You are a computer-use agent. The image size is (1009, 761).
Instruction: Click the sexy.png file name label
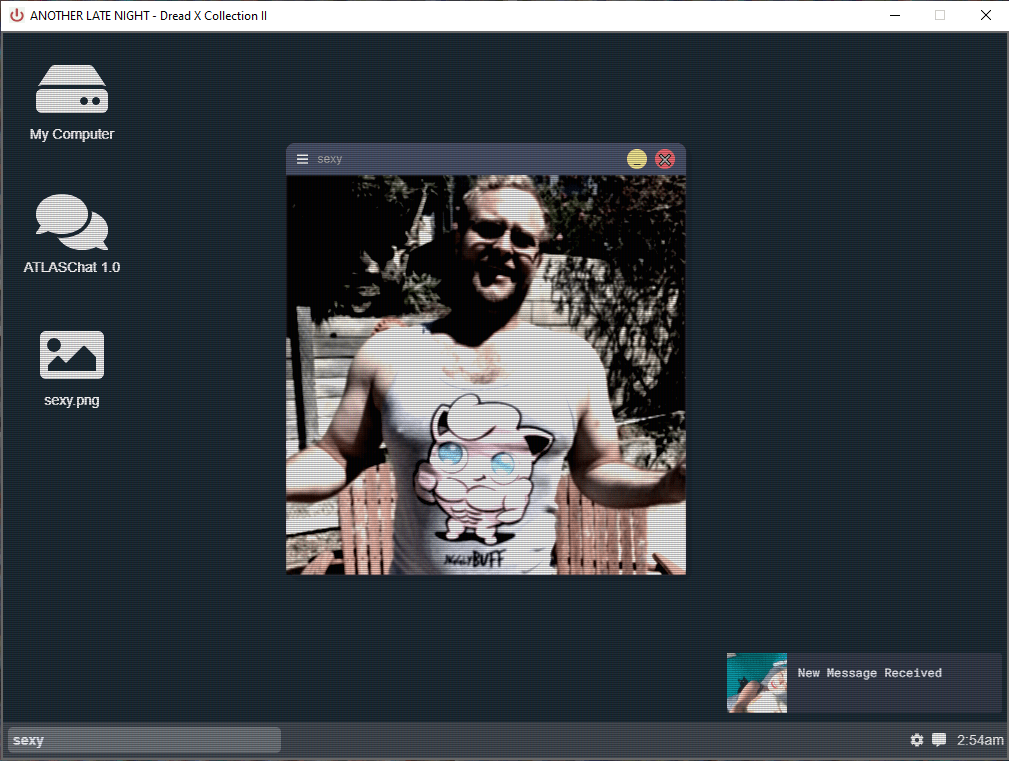72,401
